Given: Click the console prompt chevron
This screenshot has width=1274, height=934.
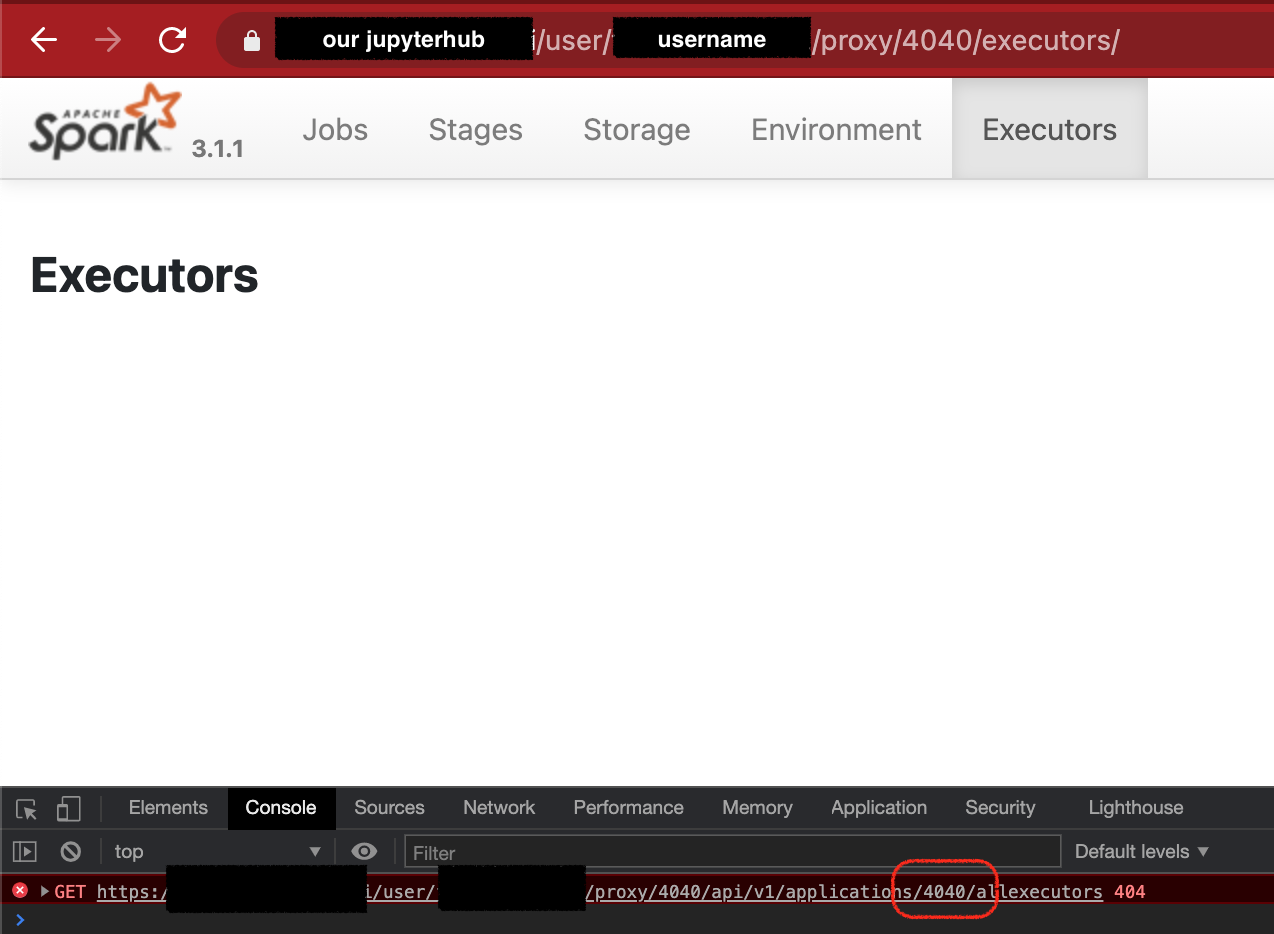Looking at the screenshot, I should click(x=20, y=919).
